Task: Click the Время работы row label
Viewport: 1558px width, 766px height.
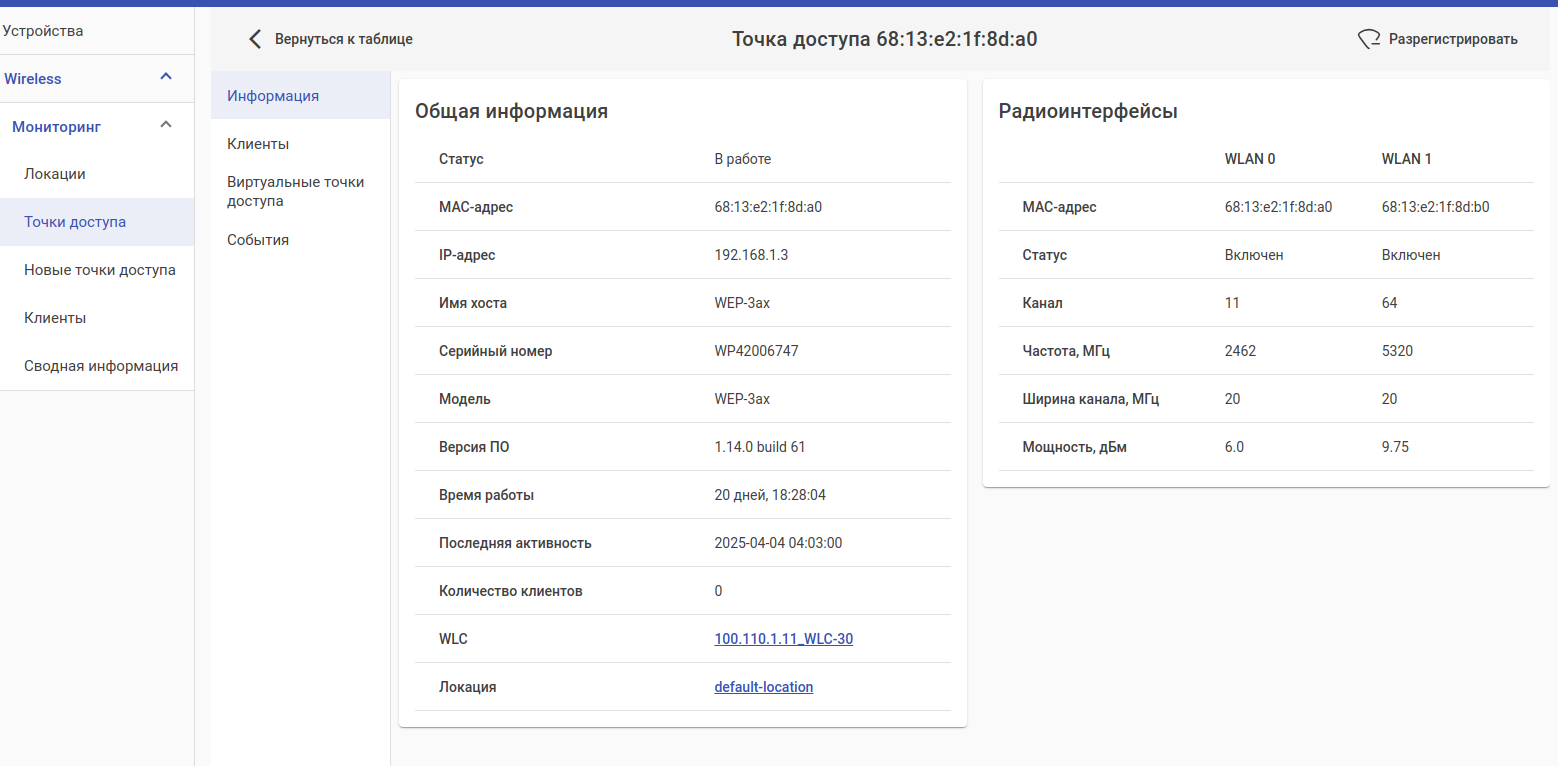Action: click(x=486, y=495)
